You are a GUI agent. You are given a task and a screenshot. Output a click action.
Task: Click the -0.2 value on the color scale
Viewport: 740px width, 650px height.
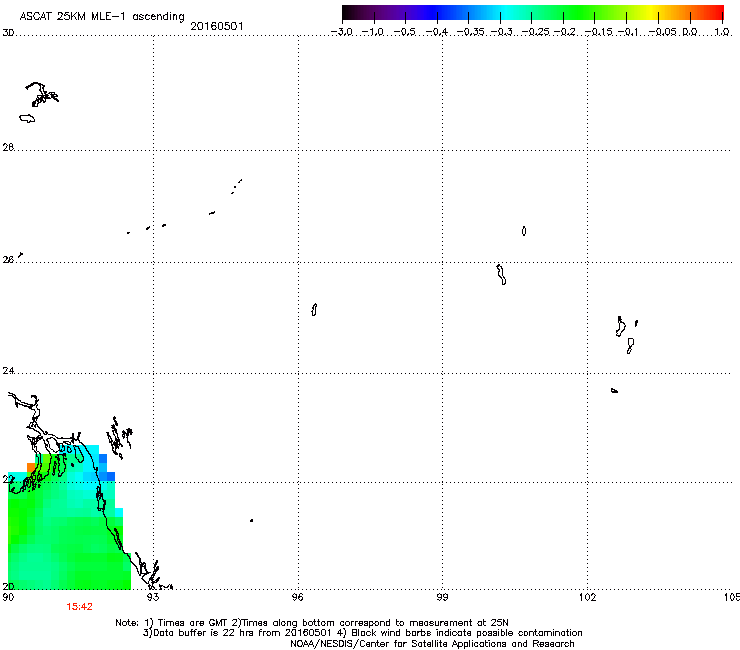tap(564, 32)
